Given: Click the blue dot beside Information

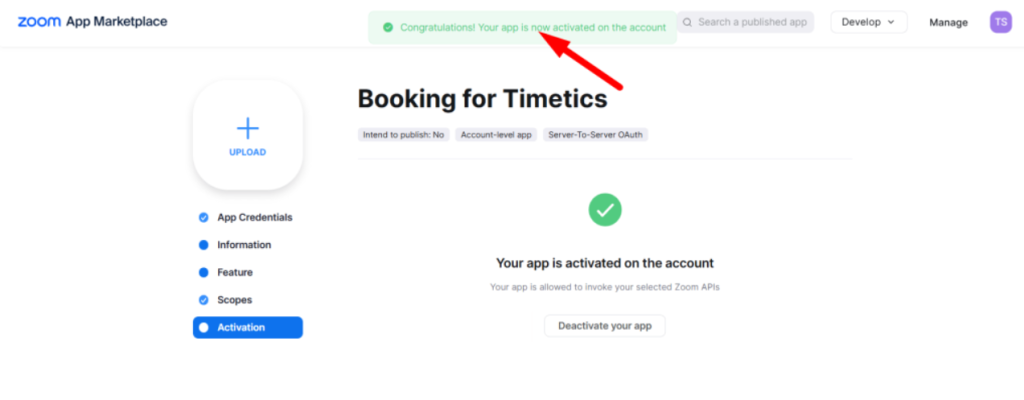Looking at the screenshot, I should click(203, 245).
